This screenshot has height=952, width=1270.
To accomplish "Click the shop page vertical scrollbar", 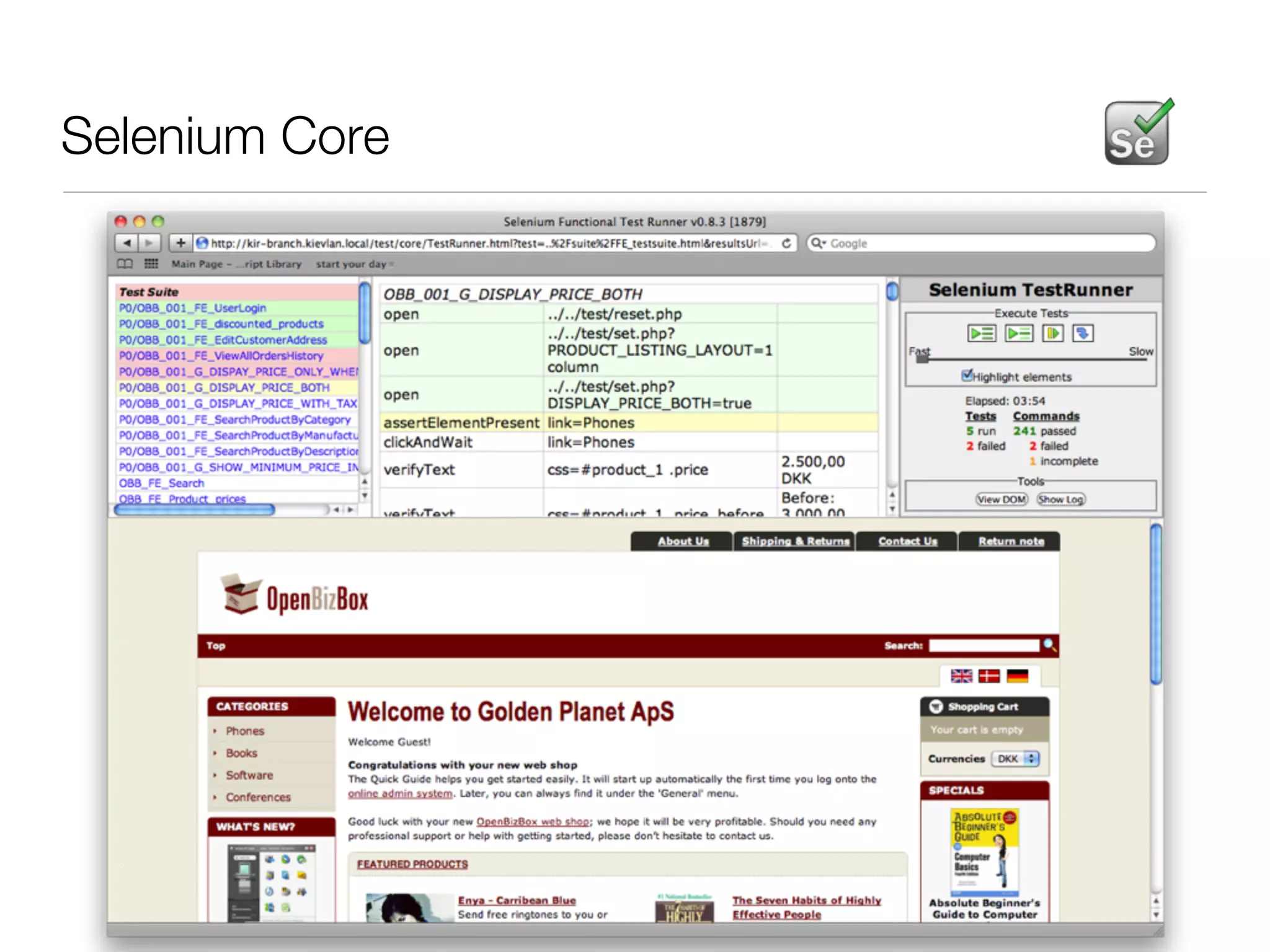I will pyautogui.click(x=1156, y=604).
